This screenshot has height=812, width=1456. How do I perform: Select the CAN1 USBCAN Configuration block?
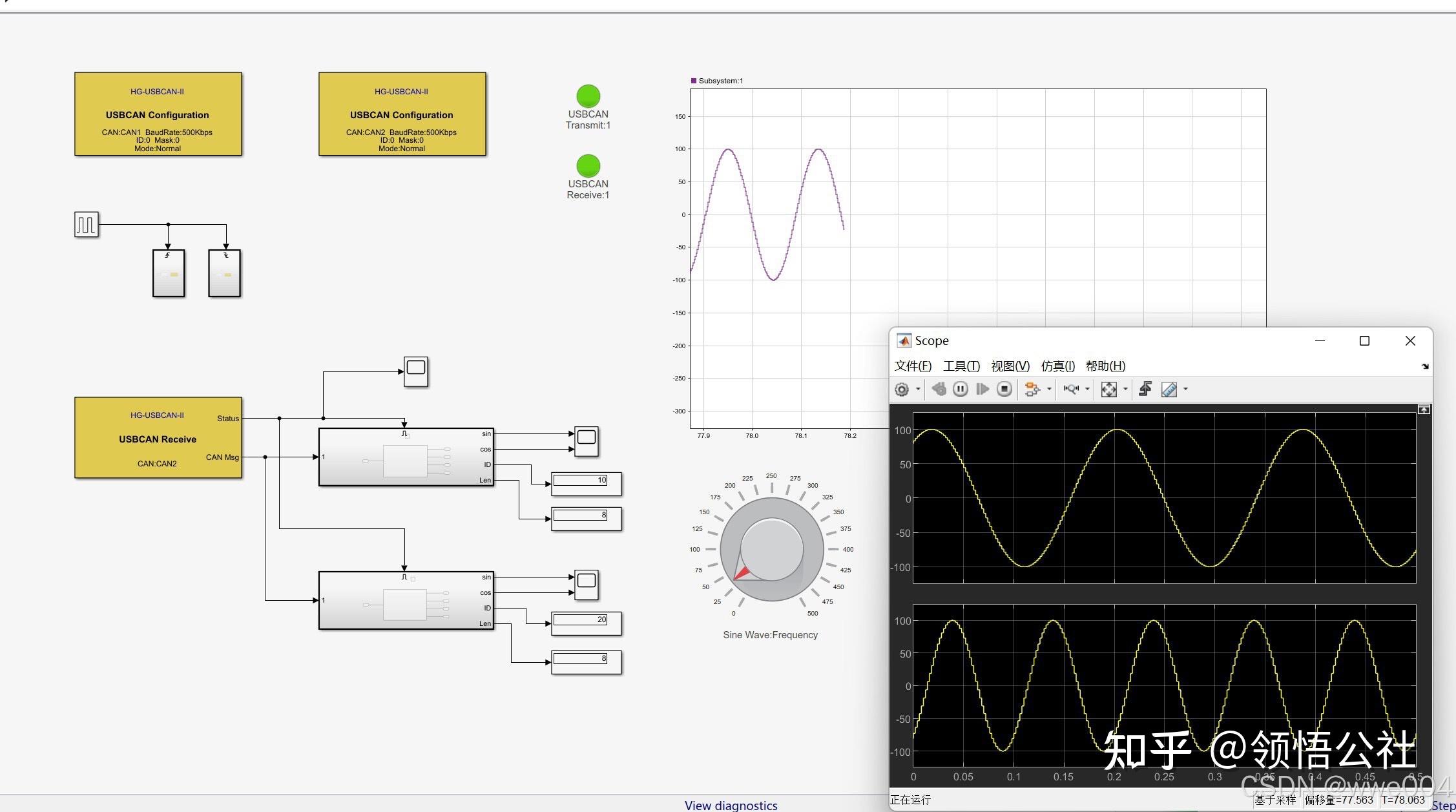158,114
